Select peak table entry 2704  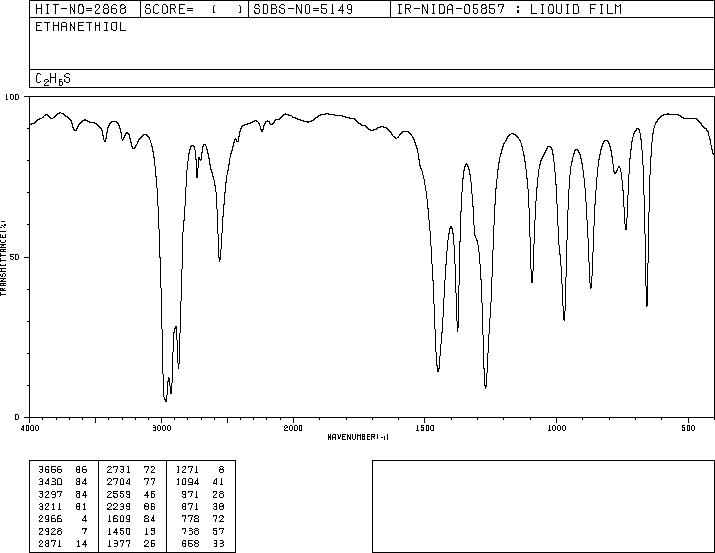(119, 482)
